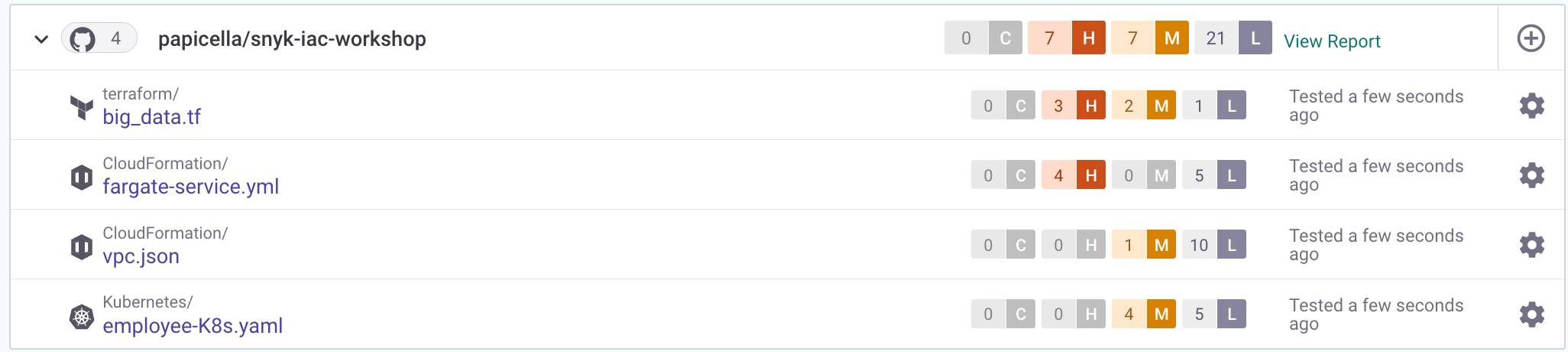
Task: Open the View Report link
Action: (x=1332, y=41)
